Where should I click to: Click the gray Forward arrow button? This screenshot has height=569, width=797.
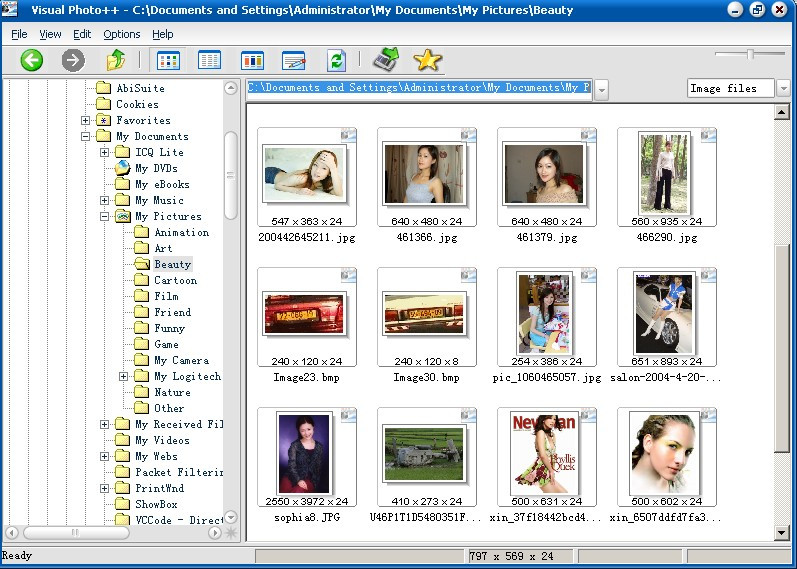[73, 60]
